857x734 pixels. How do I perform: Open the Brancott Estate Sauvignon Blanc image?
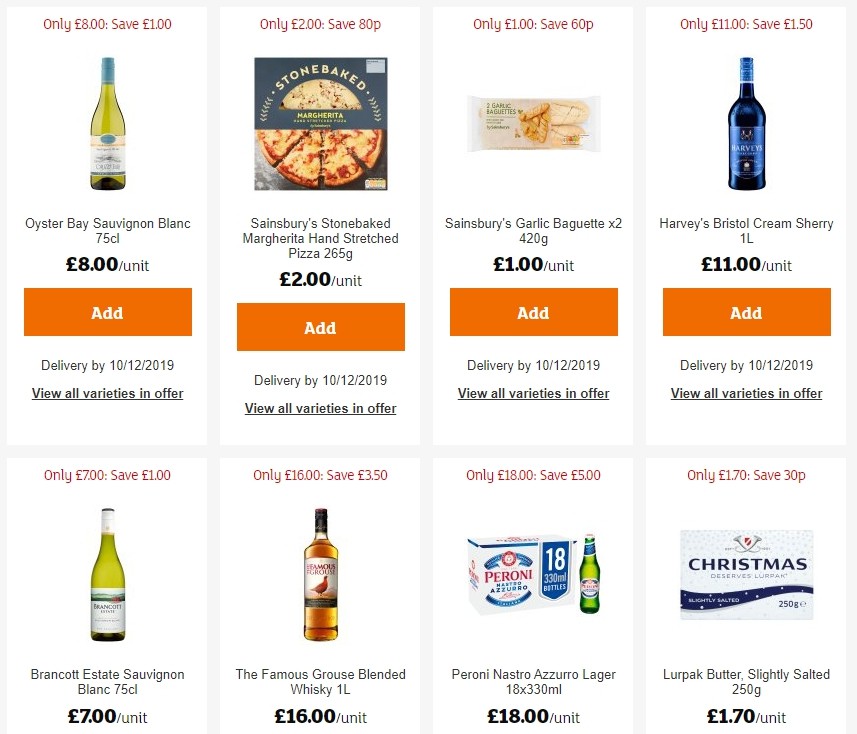coord(107,575)
